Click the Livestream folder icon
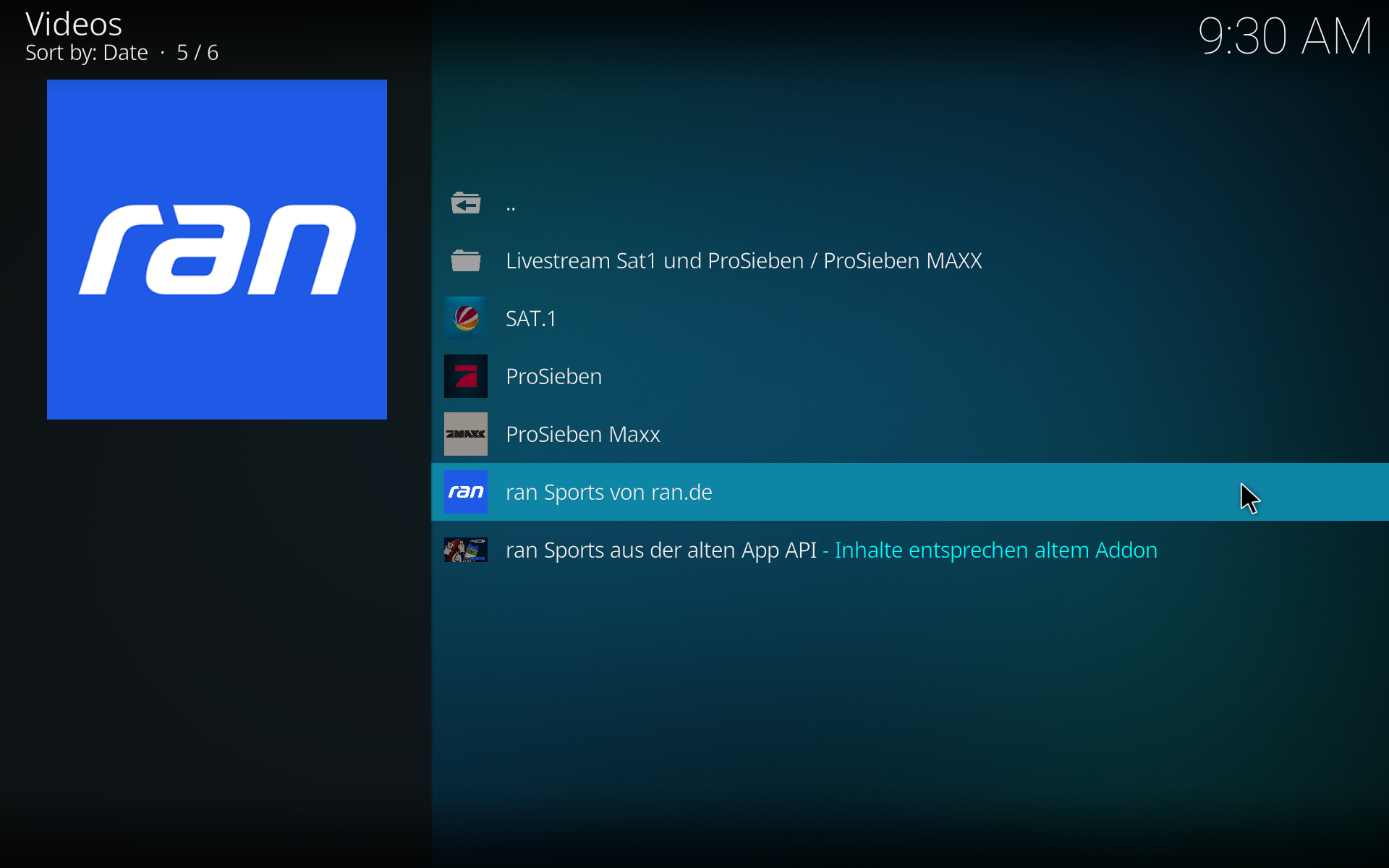This screenshot has height=868, width=1389. (465, 260)
